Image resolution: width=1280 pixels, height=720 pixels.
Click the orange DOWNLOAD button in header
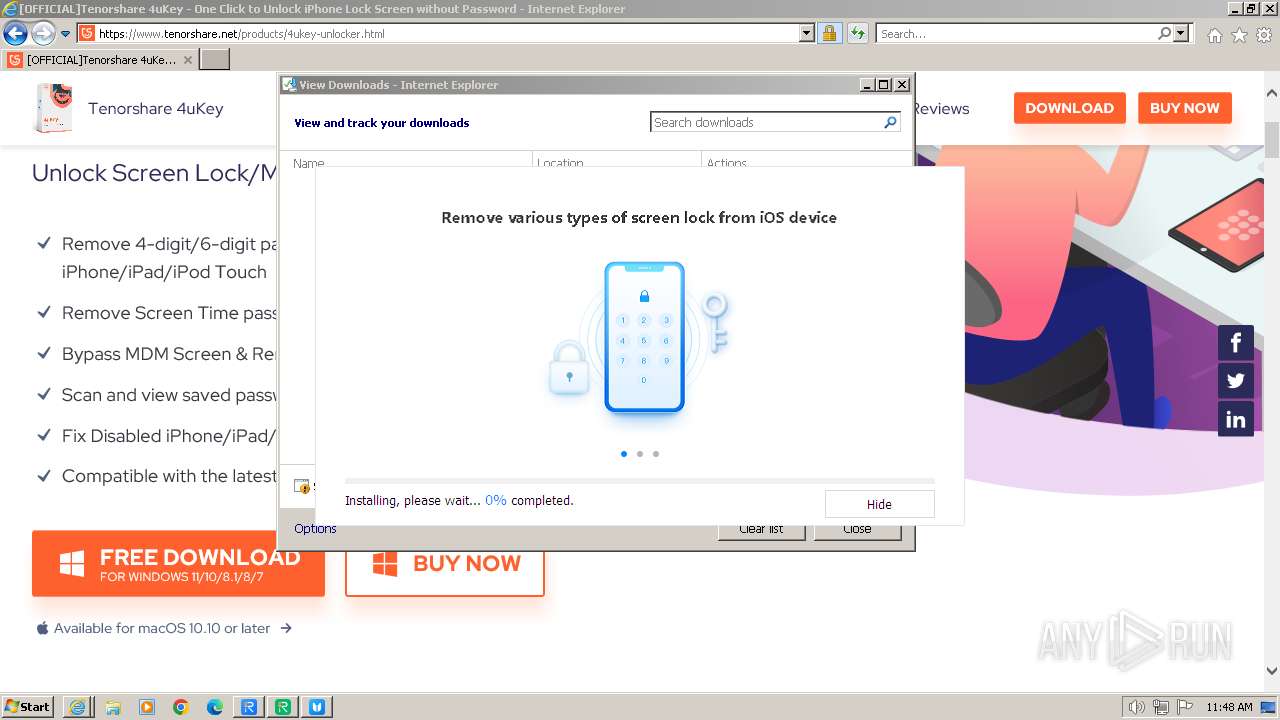(x=1069, y=108)
